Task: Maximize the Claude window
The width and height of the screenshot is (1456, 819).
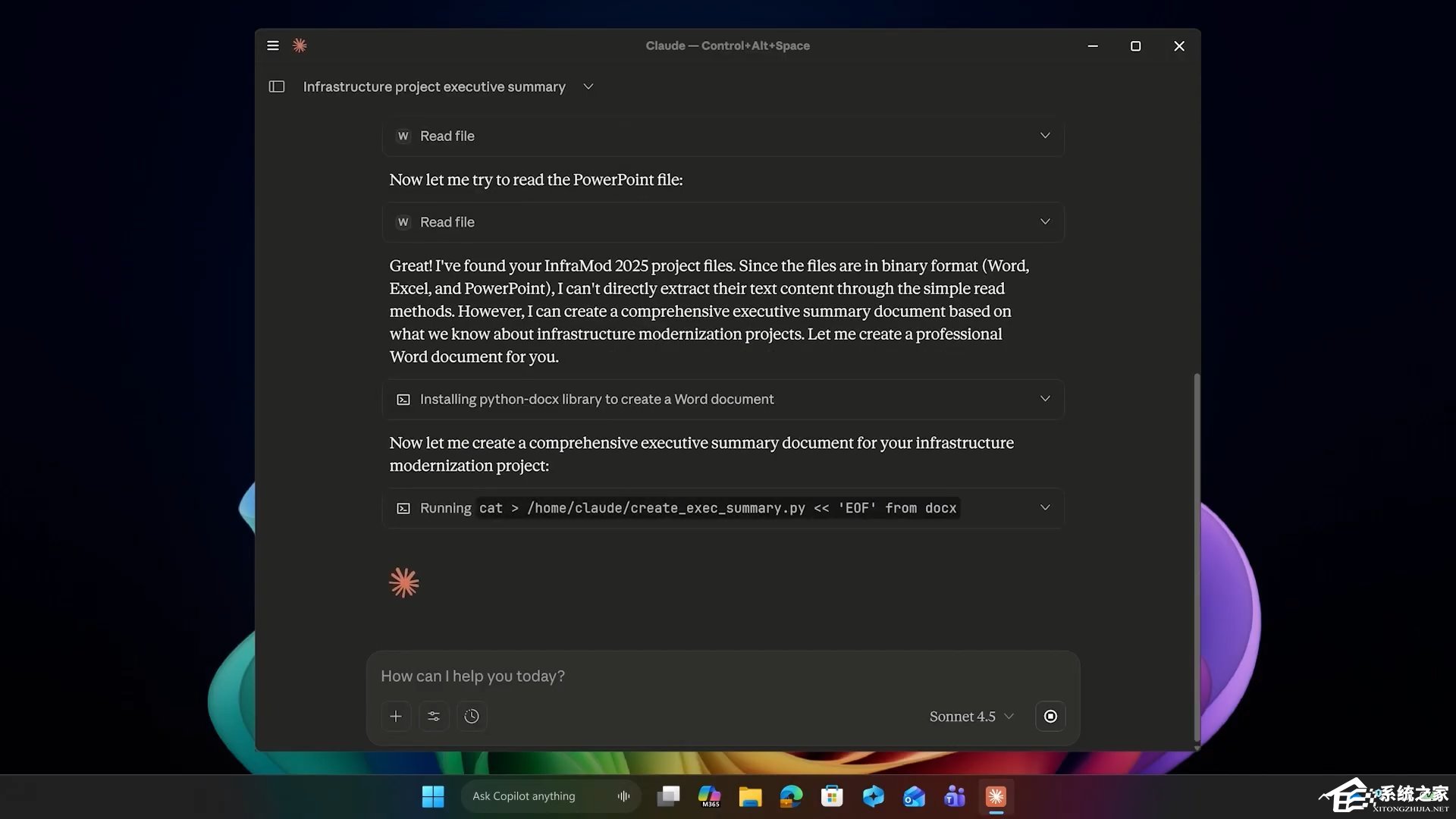Action: click(x=1135, y=45)
